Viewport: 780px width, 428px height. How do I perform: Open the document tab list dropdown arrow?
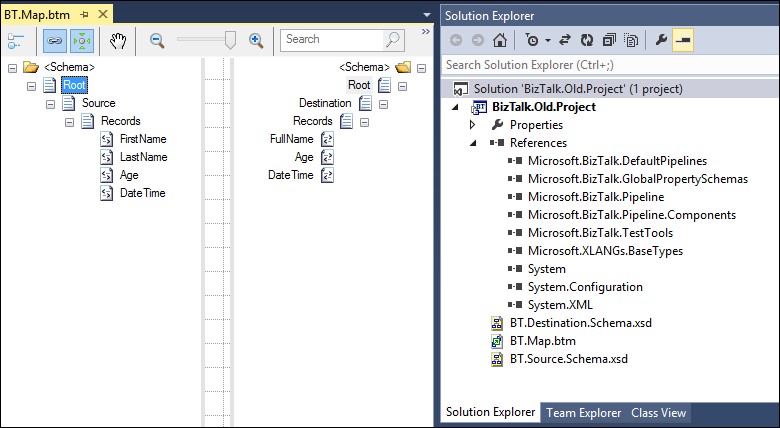(x=427, y=15)
